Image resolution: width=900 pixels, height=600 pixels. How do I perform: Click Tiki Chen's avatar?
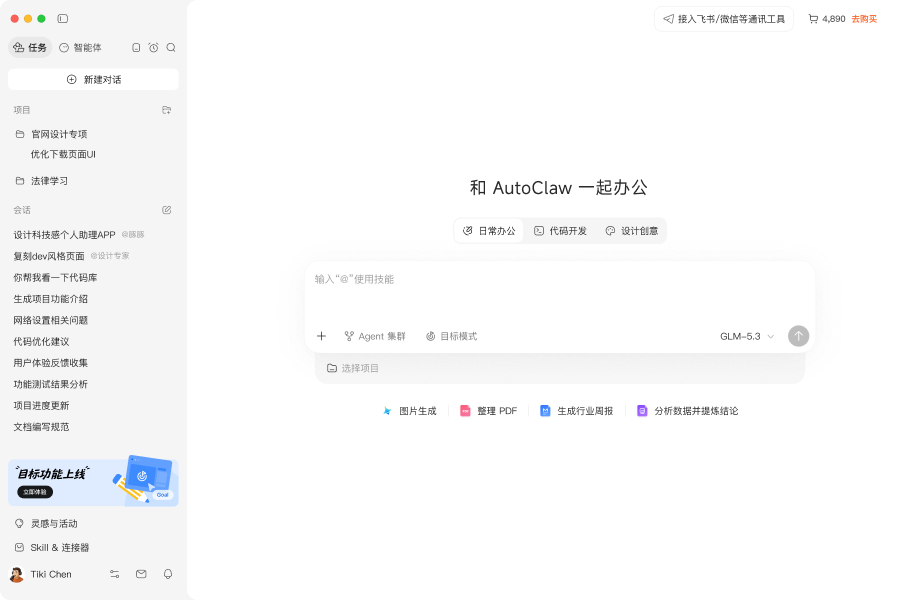(x=17, y=574)
